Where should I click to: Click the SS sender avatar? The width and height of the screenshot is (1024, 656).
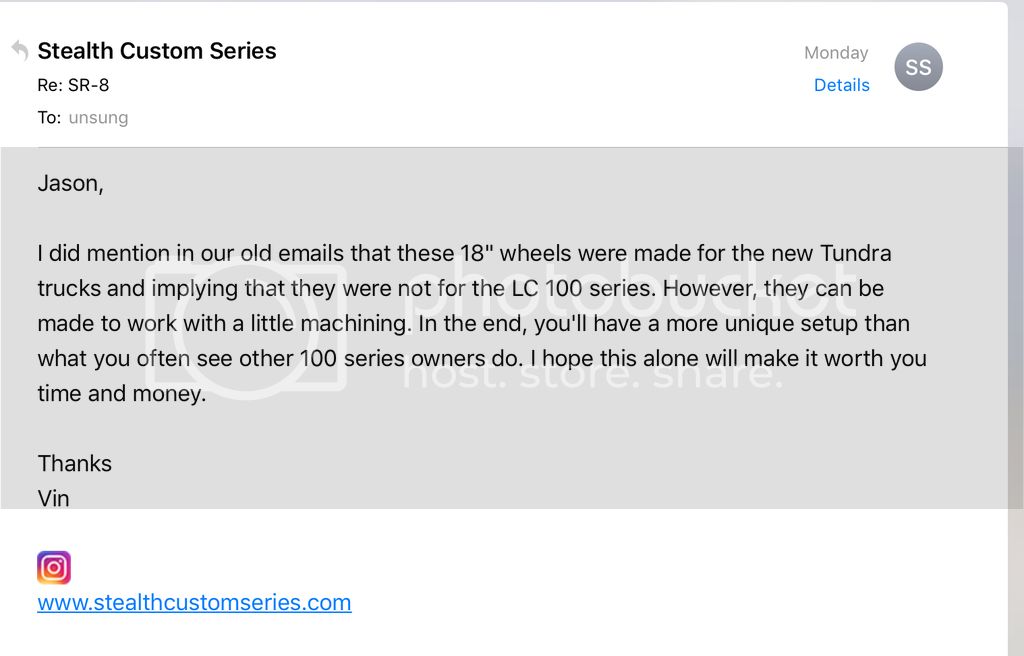point(918,68)
